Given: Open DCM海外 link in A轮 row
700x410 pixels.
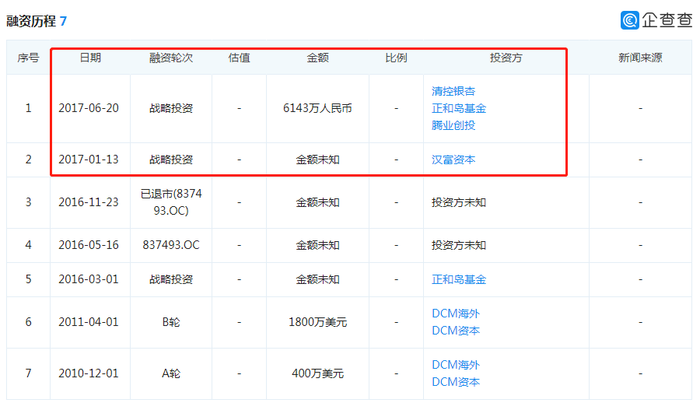Looking at the screenshot, I should (x=455, y=365).
